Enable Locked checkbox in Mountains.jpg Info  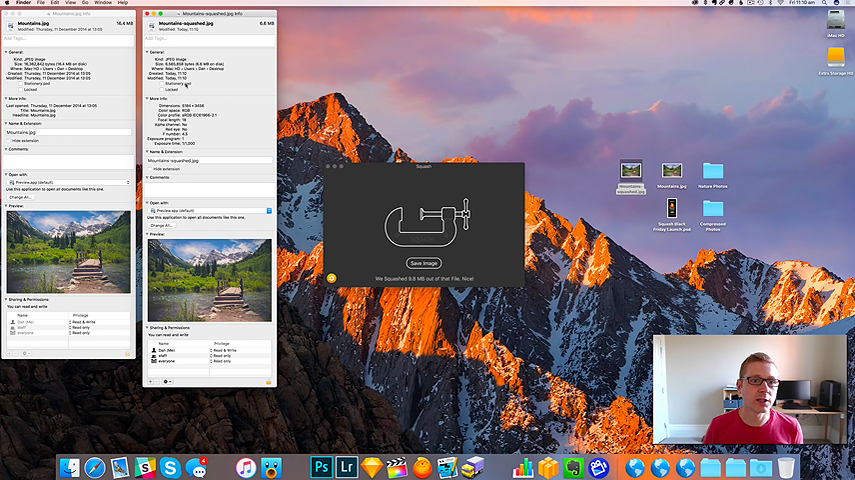[x=21, y=89]
